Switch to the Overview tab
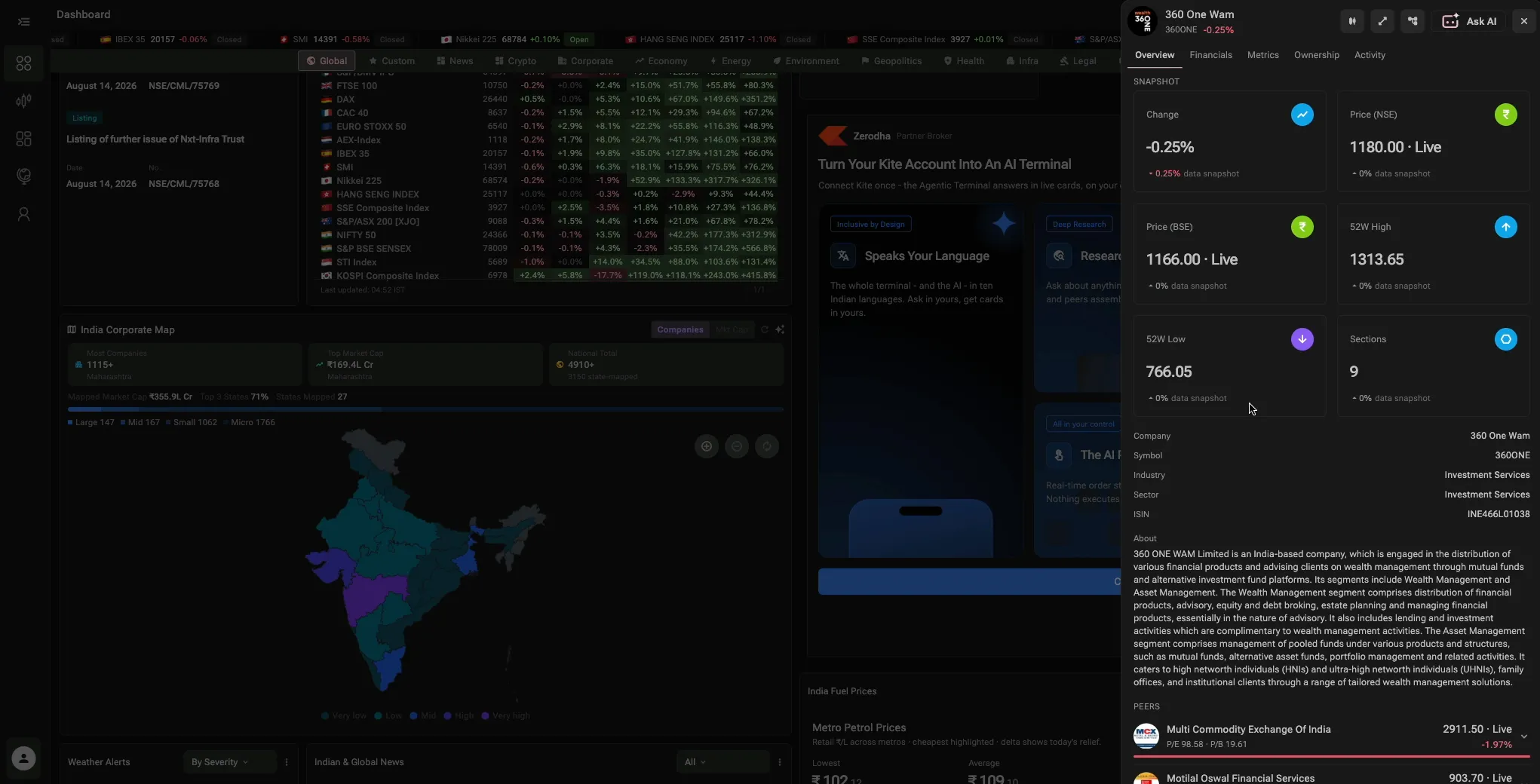 pyautogui.click(x=1155, y=55)
